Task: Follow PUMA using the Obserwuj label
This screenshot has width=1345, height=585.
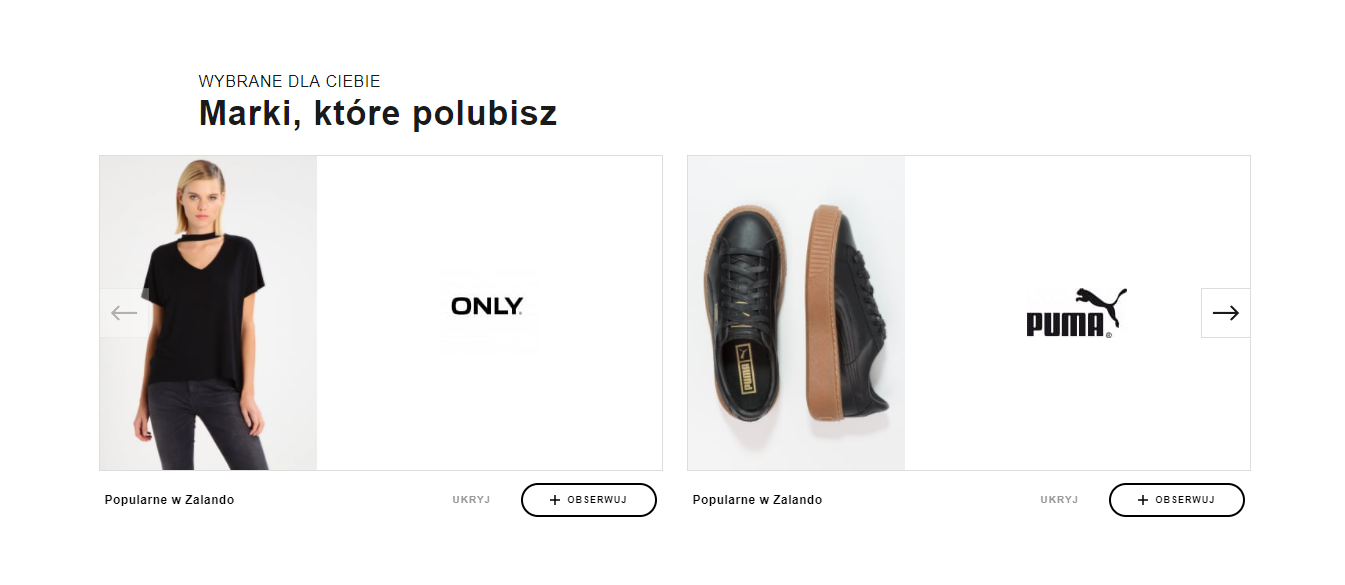Action: tap(1185, 500)
